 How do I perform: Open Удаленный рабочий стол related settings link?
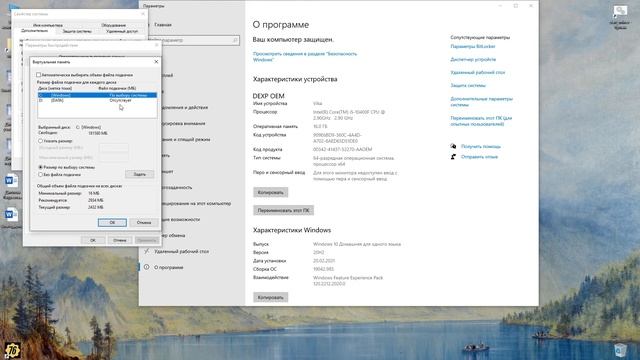click(x=478, y=72)
